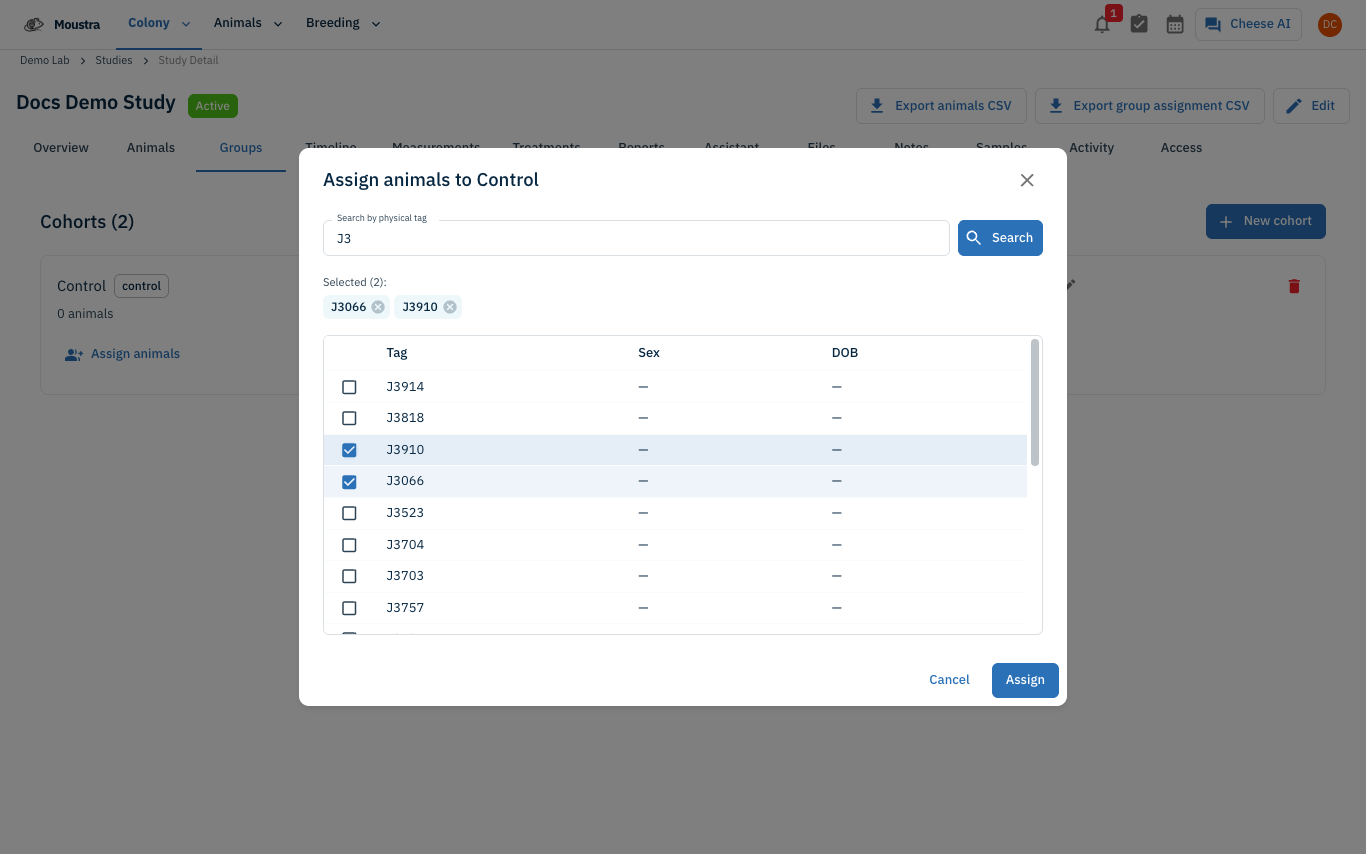The image size is (1366, 854).
Task: Expand the Colony menu
Action: click(x=159, y=24)
